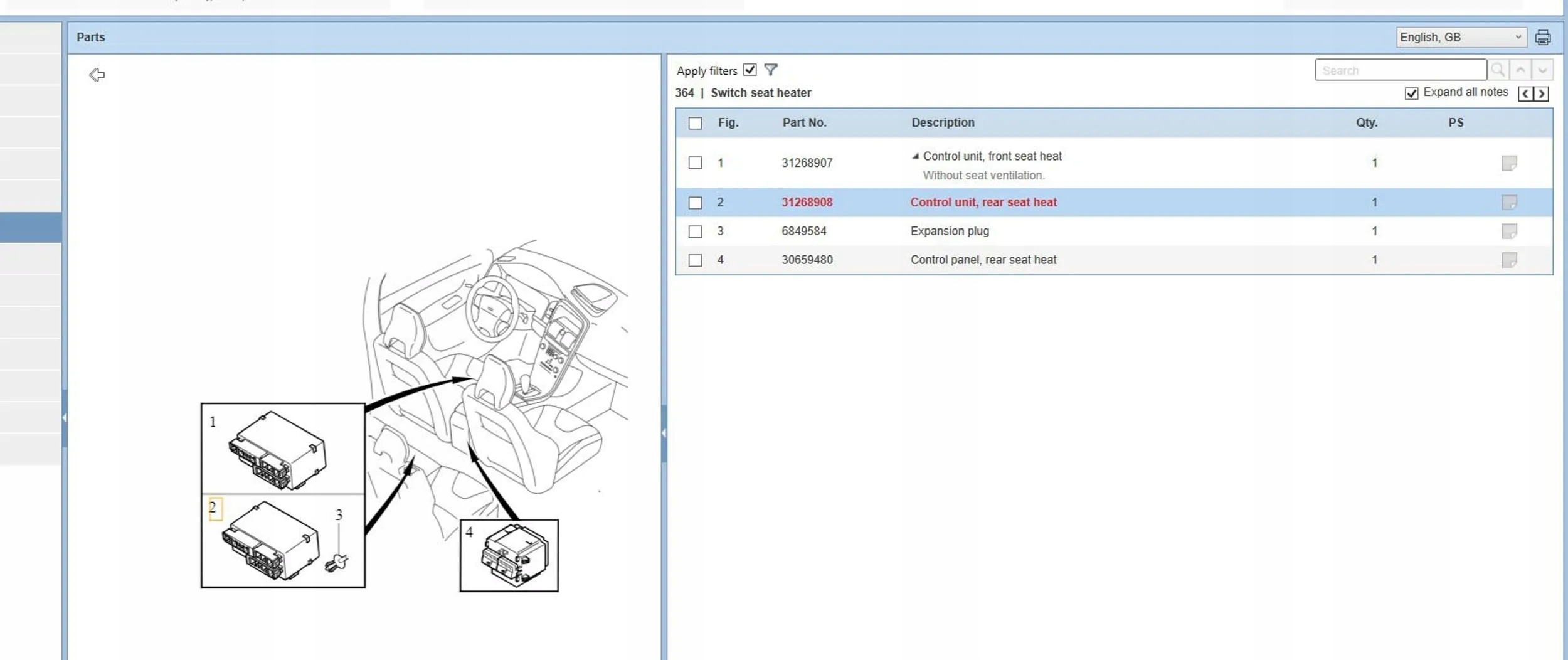This screenshot has height=660, width=1568.
Task: Go to previous parts section
Action: (1525, 94)
